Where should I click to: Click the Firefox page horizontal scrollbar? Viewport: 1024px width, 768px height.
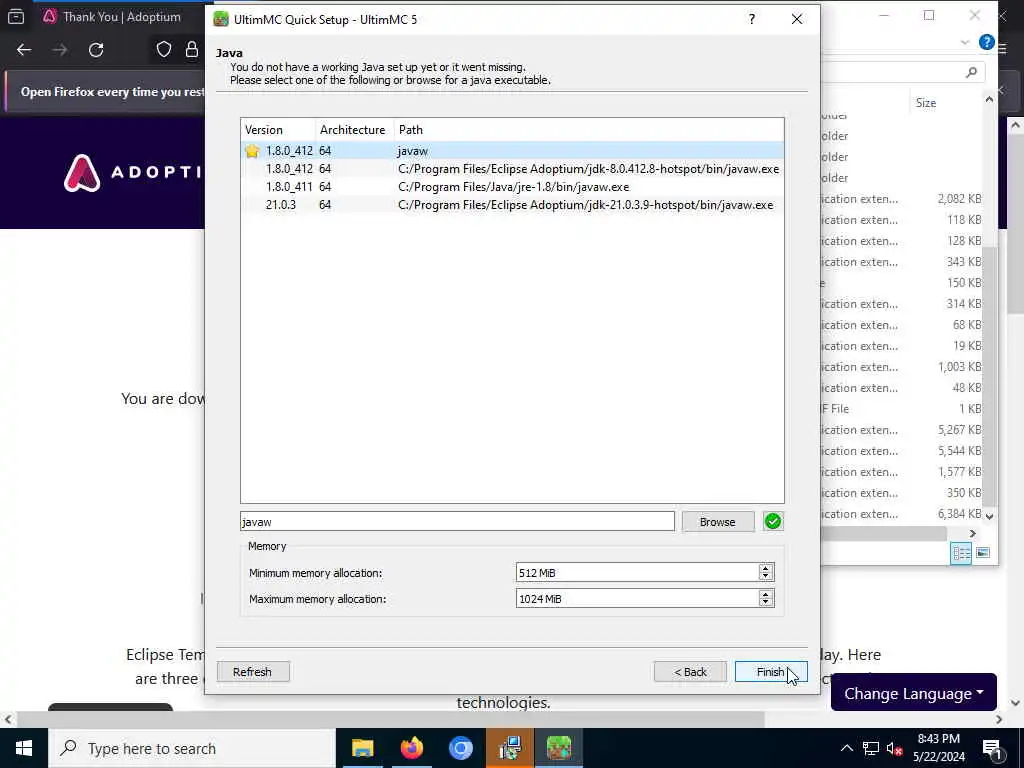[391, 719]
